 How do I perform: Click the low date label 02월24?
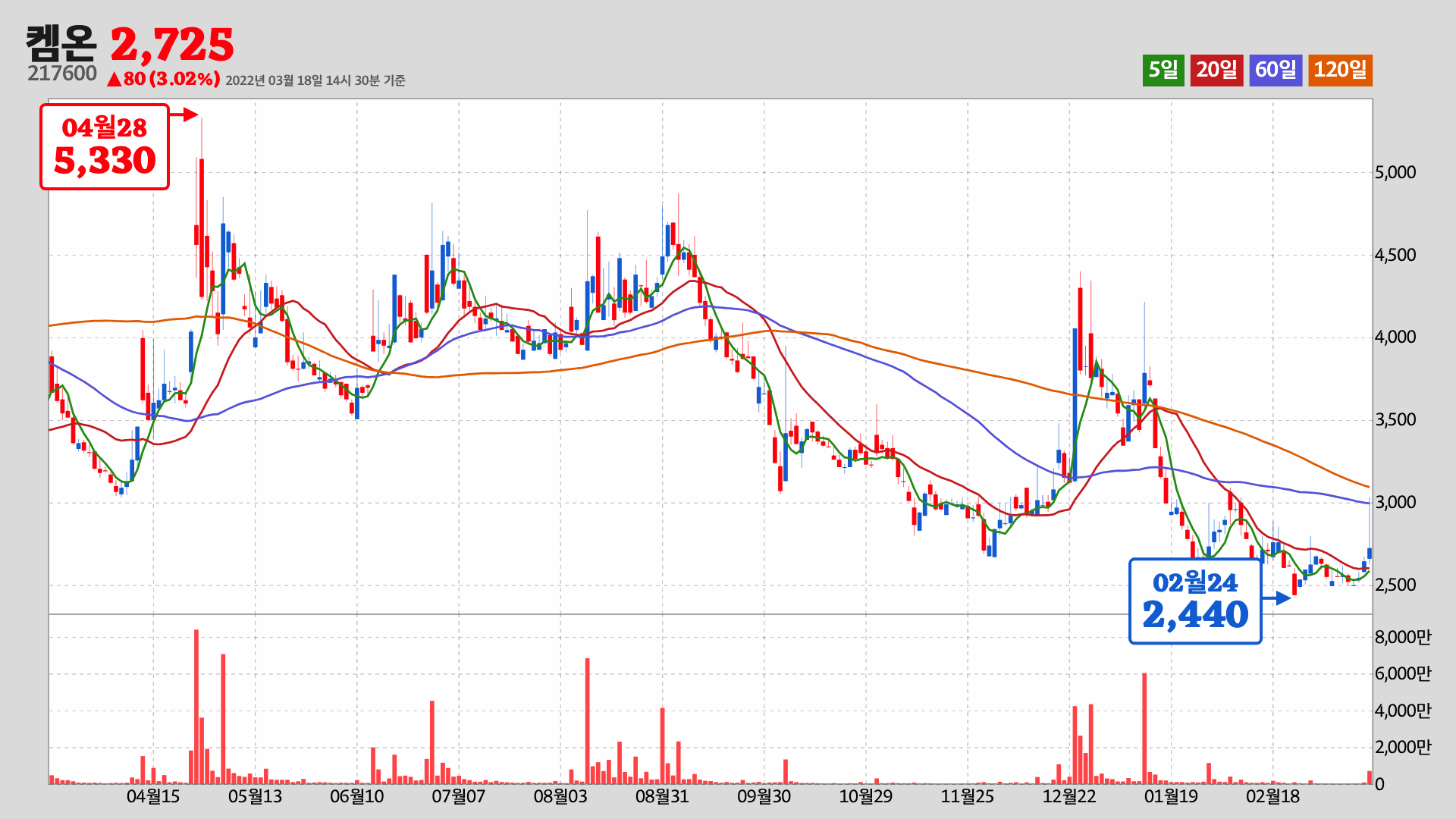1195,583
